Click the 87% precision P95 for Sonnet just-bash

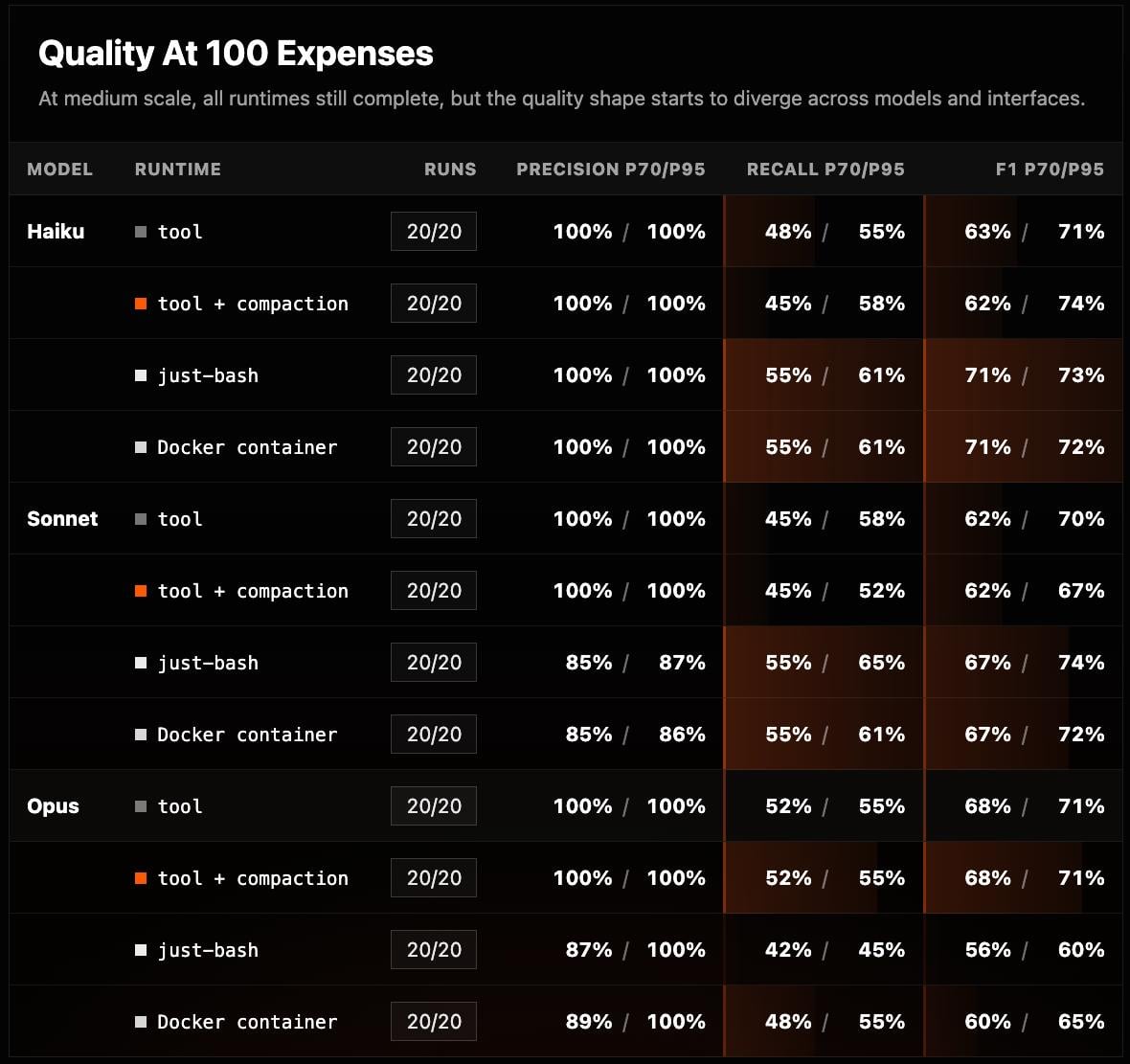[682, 663]
